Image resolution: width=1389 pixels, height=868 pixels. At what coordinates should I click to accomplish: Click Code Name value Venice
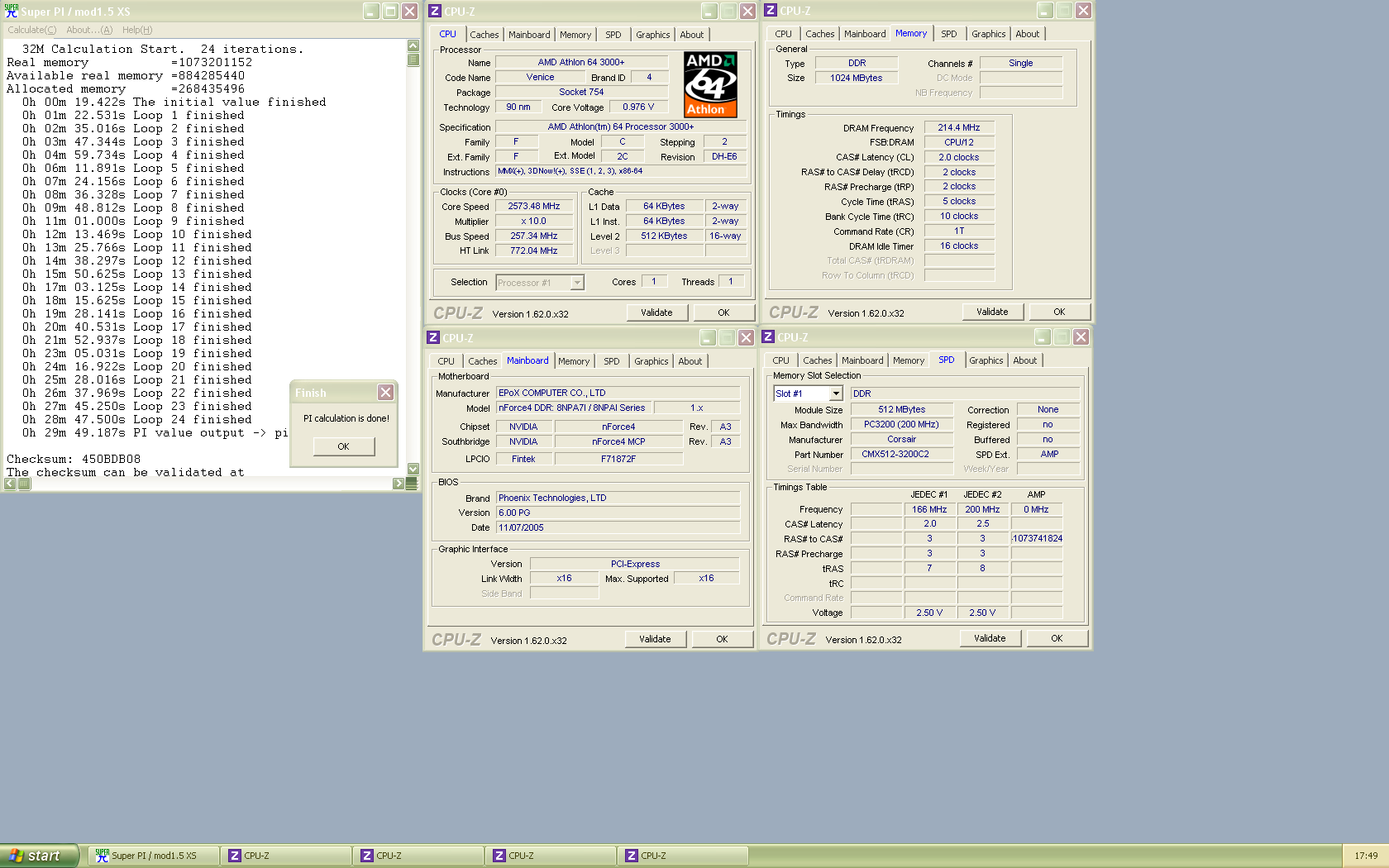pos(541,78)
